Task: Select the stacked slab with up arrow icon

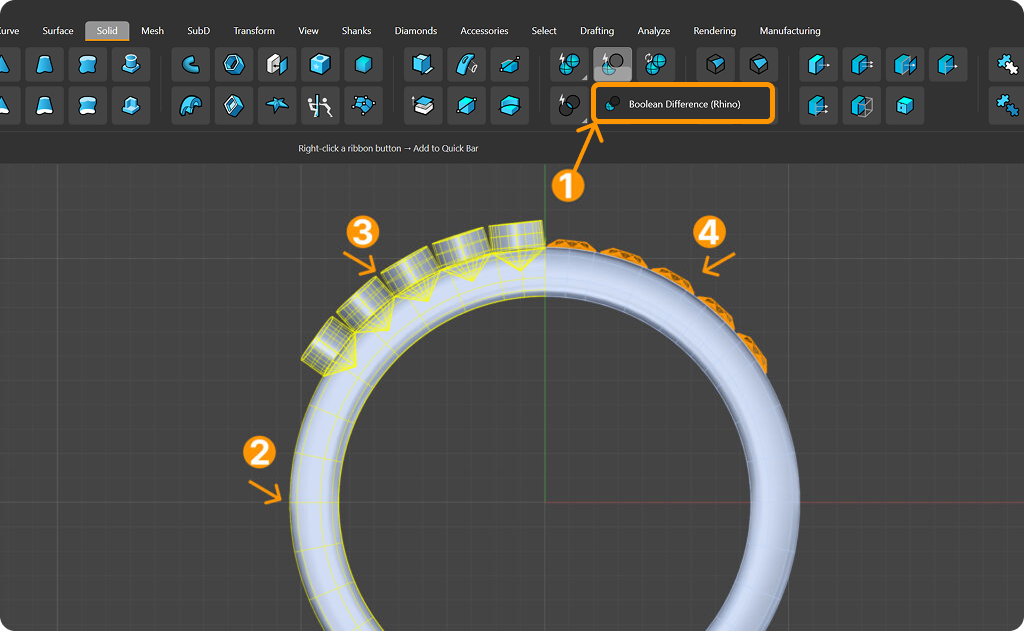Action: coord(423,105)
